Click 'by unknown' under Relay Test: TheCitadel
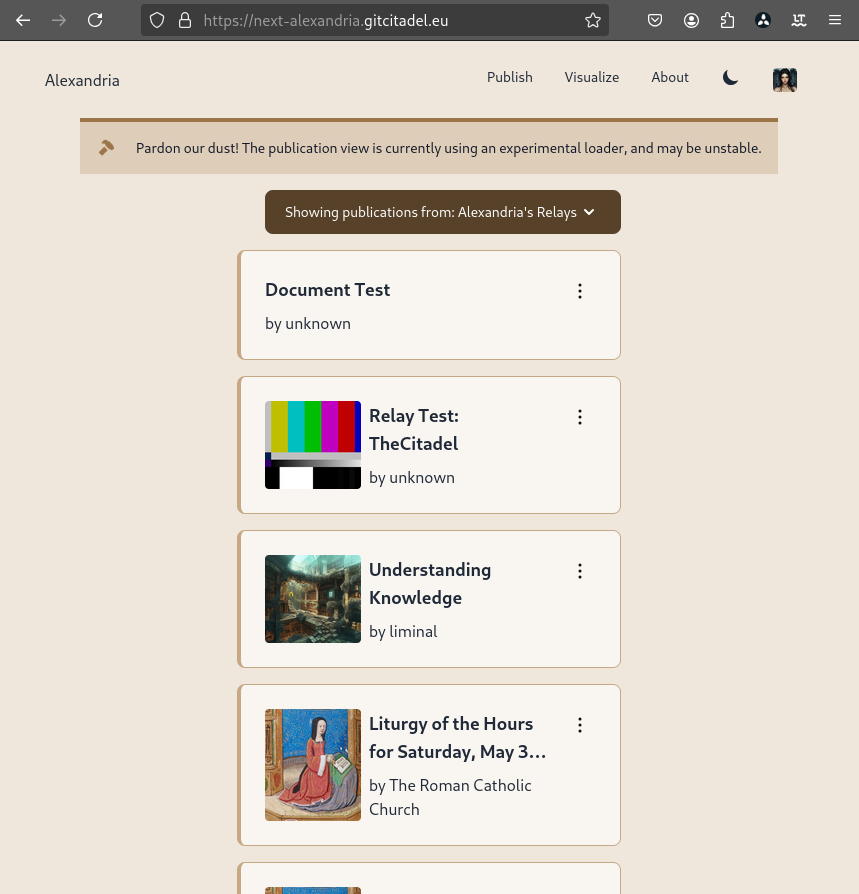The height and width of the screenshot is (894, 859). click(412, 478)
